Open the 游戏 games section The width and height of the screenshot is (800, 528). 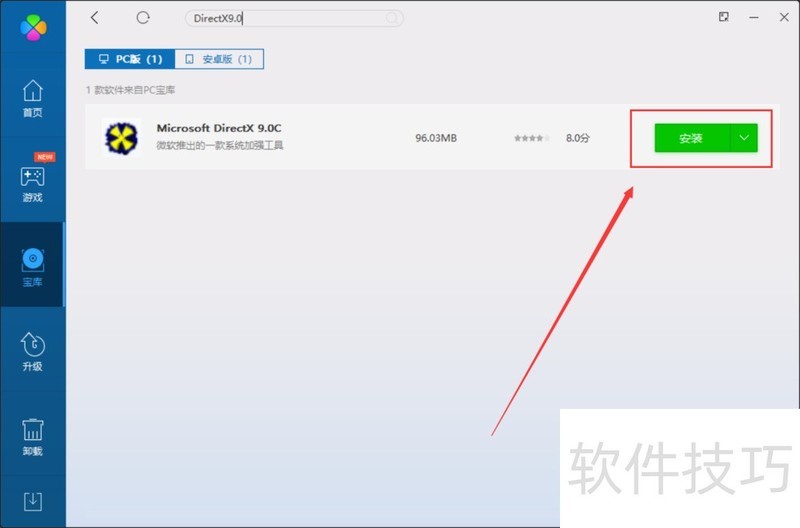tap(33, 184)
